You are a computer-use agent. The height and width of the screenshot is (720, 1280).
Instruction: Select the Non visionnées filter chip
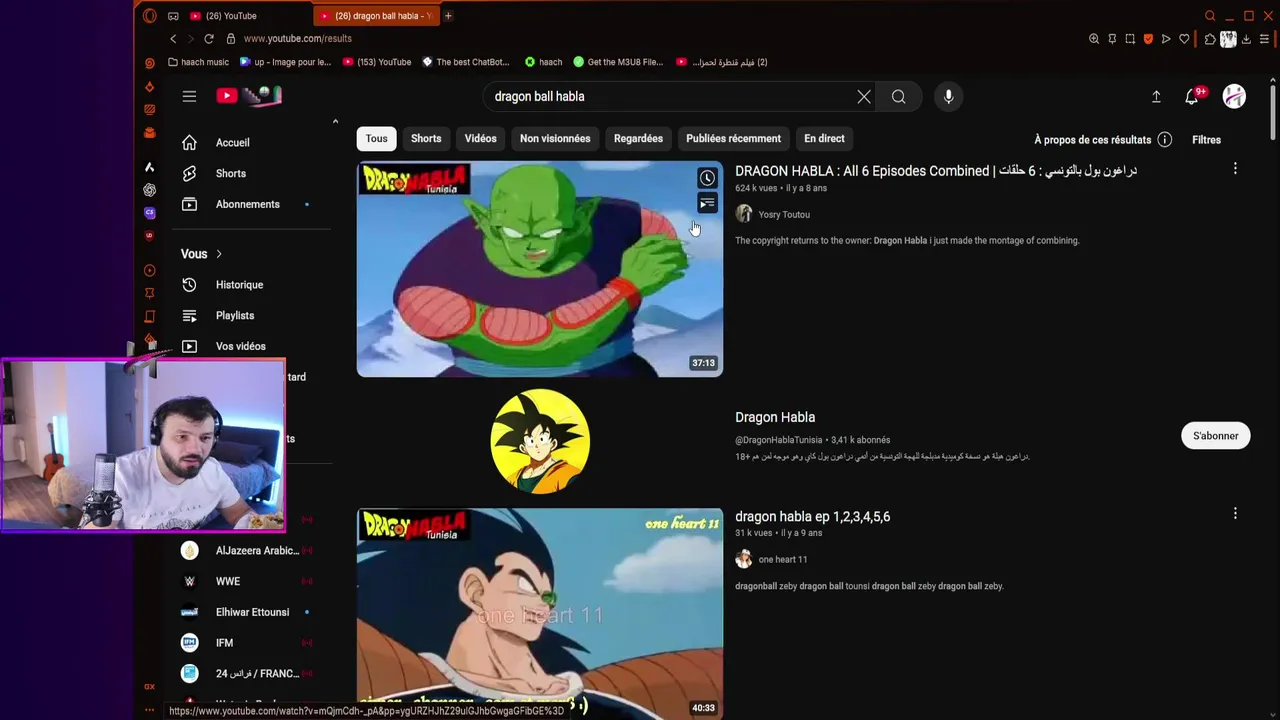click(555, 139)
